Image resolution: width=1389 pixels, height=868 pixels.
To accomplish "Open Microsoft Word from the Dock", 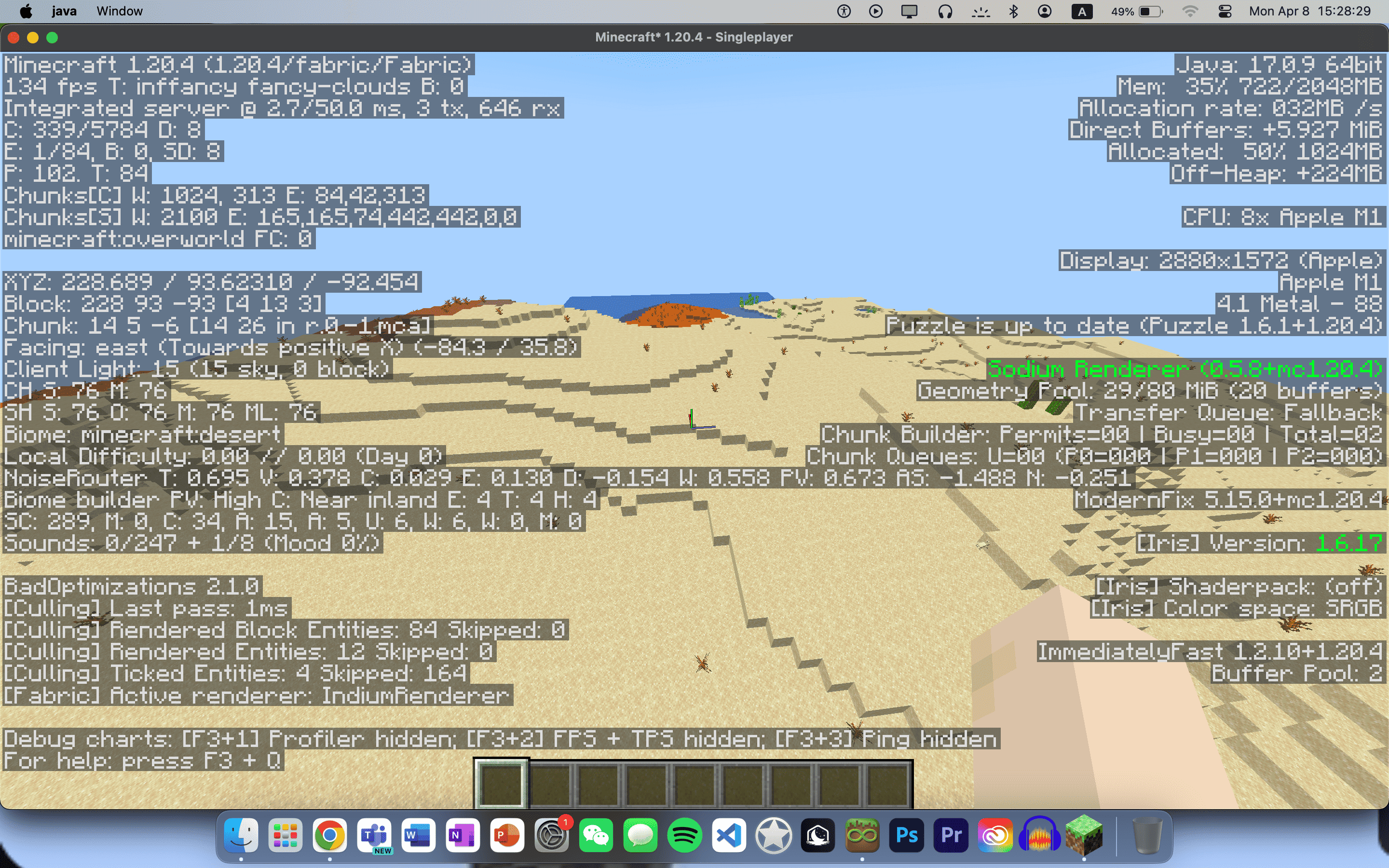I will 419,835.
